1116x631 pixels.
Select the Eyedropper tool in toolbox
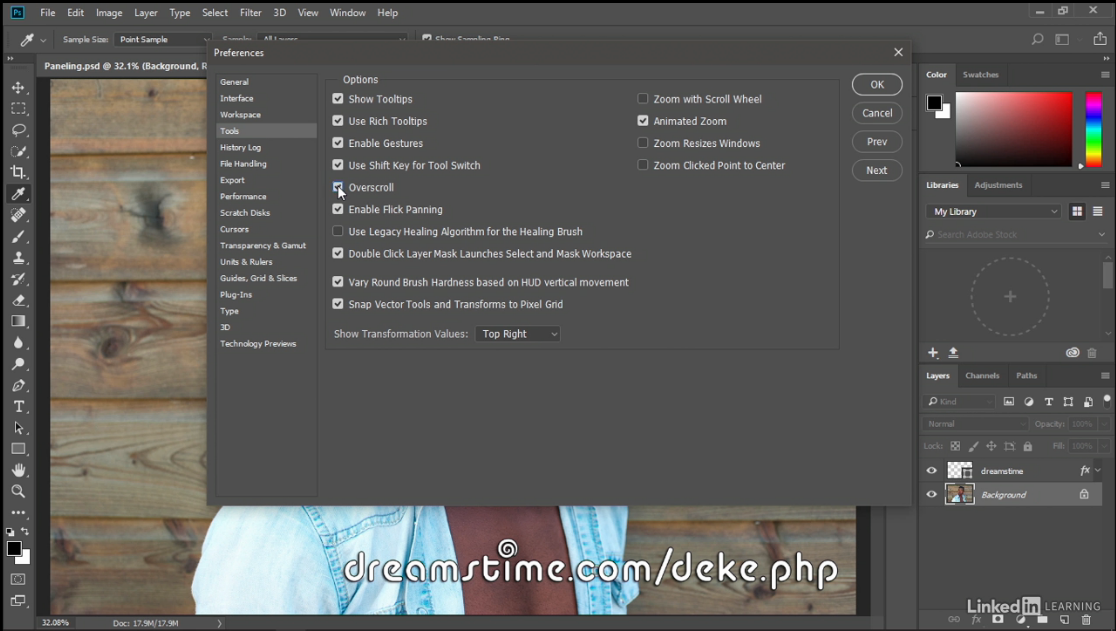tap(19, 193)
